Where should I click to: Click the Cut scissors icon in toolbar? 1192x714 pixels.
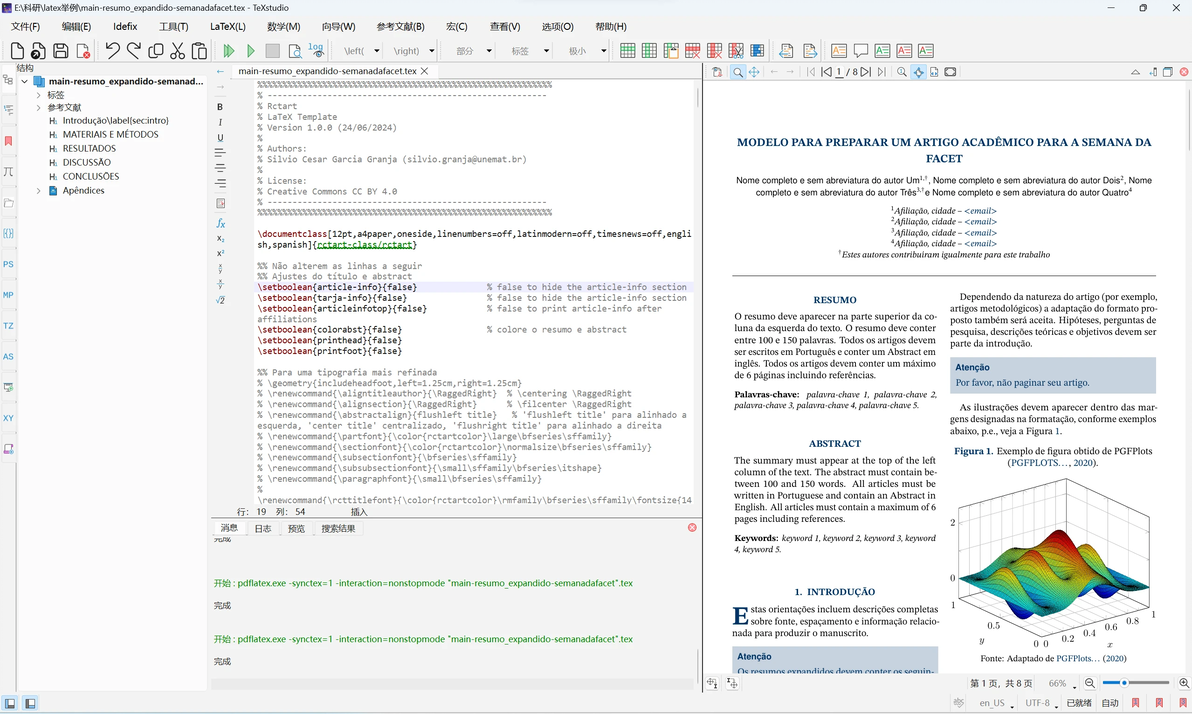coord(177,51)
